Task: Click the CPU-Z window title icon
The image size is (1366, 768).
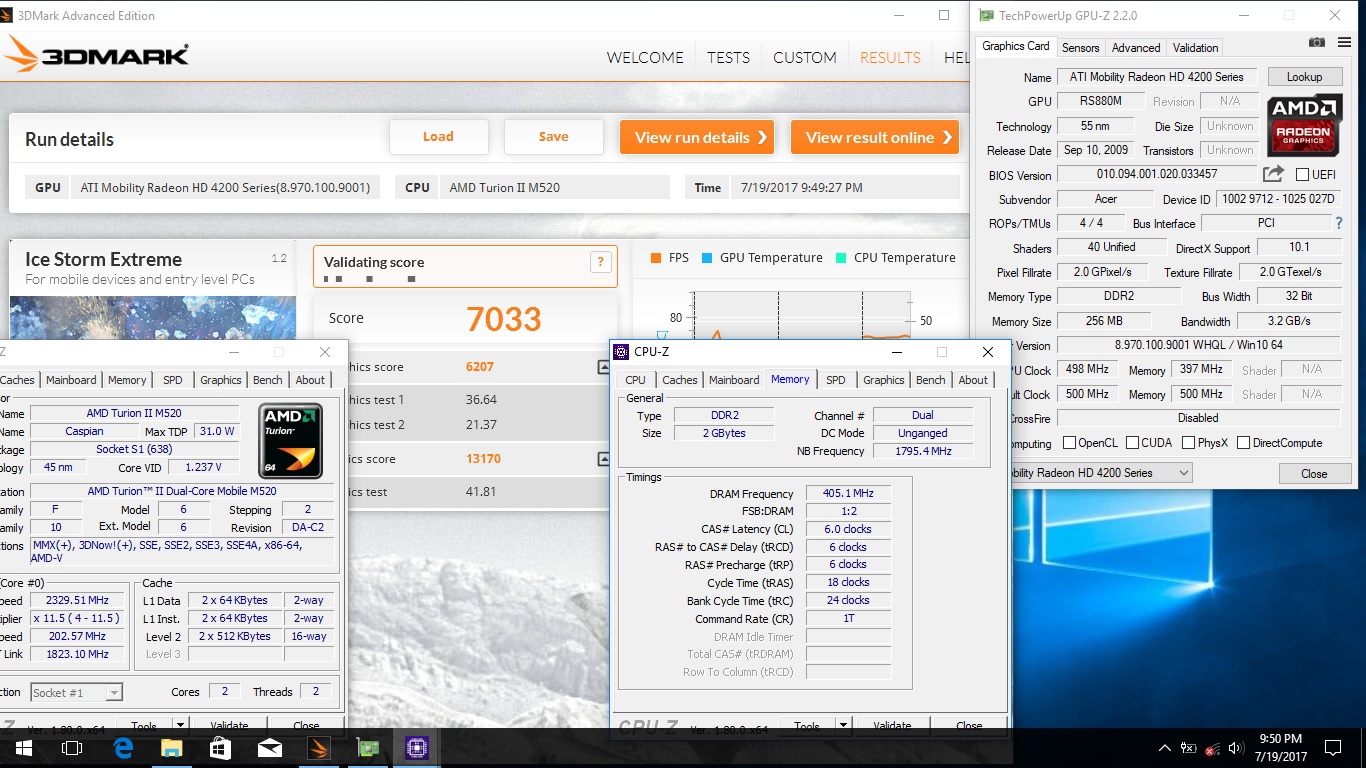Action: tap(621, 352)
